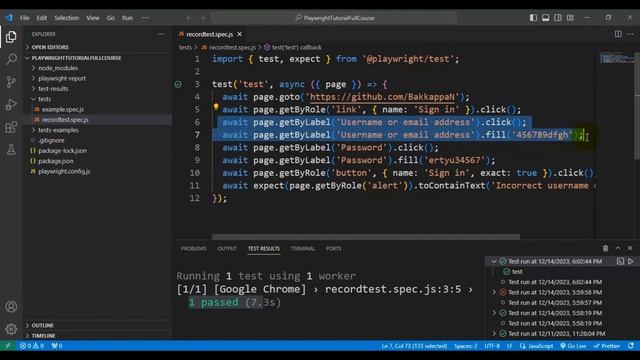Screen dimensions: 640x360
Task: Show output of test run icon
Action: pyautogui.click(x=620, y=261)
